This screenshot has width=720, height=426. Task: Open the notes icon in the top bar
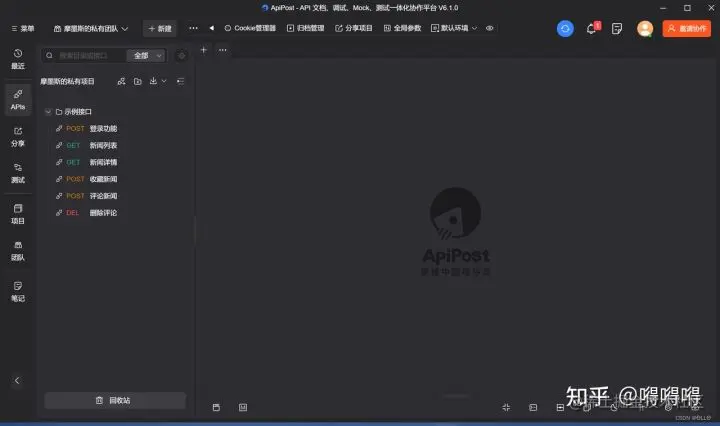coord(617,28)
